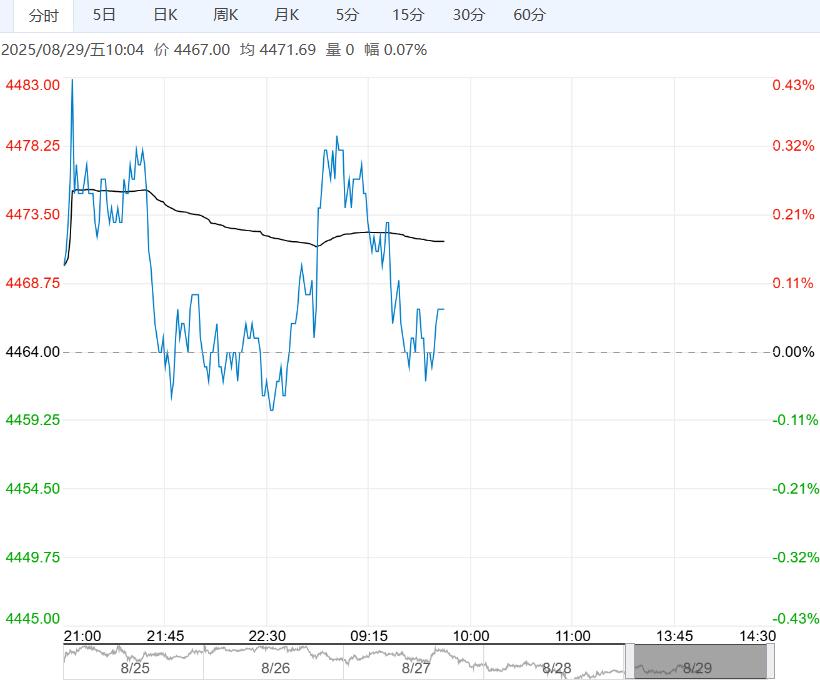The image size is (820, 682).
Task: Click the 0.43% top percentage label
Action: pyautogui.click(x=793, y=85)
